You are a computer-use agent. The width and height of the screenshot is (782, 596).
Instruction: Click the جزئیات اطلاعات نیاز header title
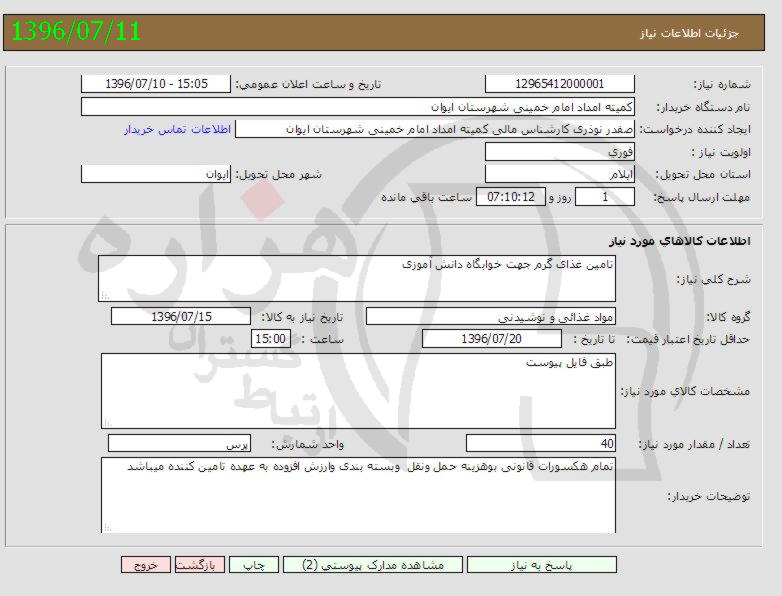[x=690, y=33]
